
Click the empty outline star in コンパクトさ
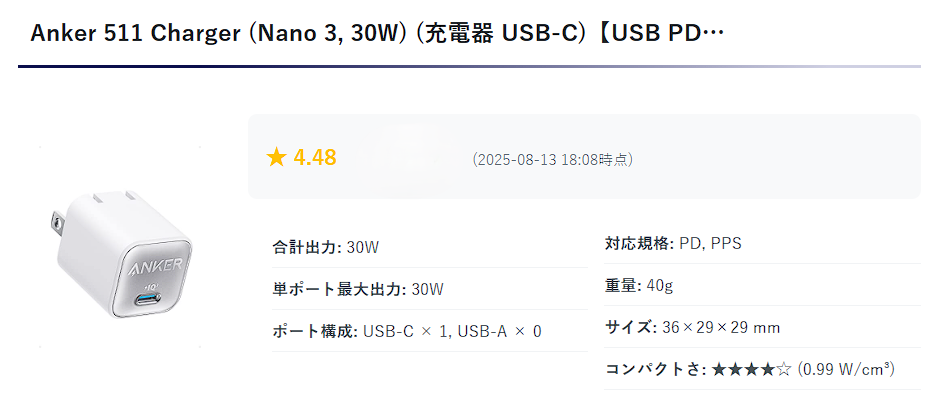784,370
